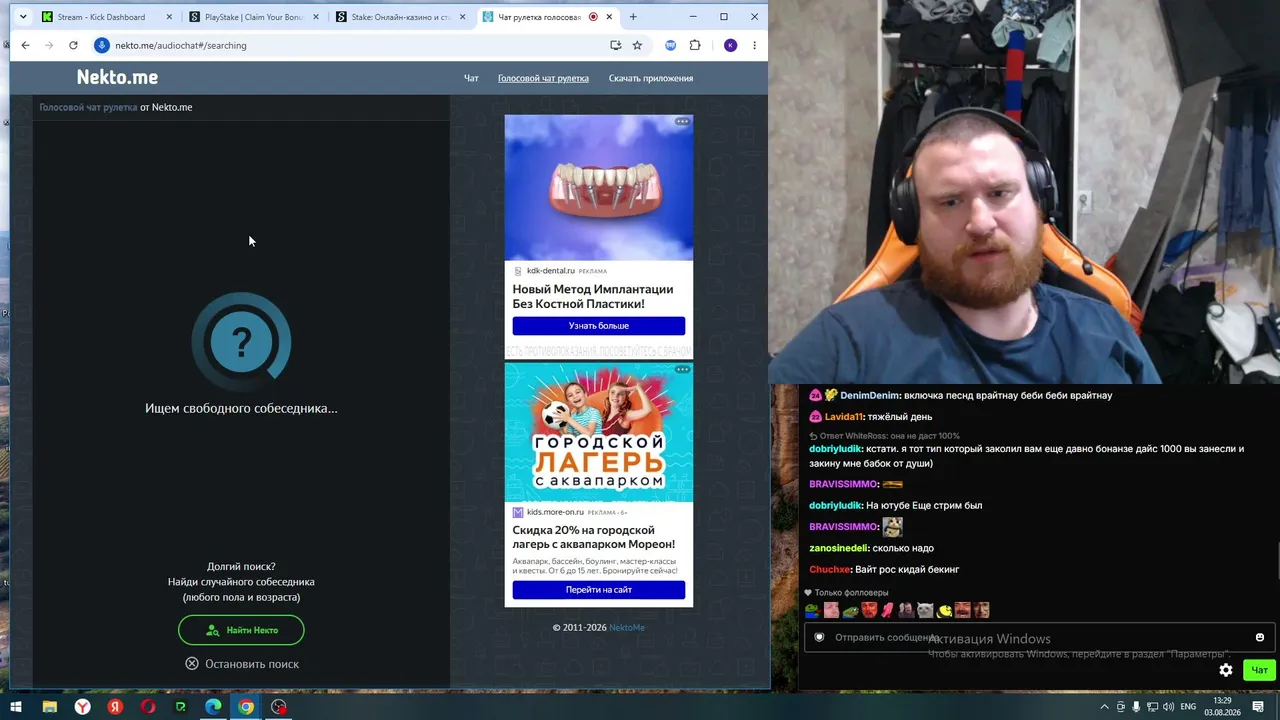Click the zanosinedeli username in chat
Screen dimensions: 1280x720
pos(839,548)
